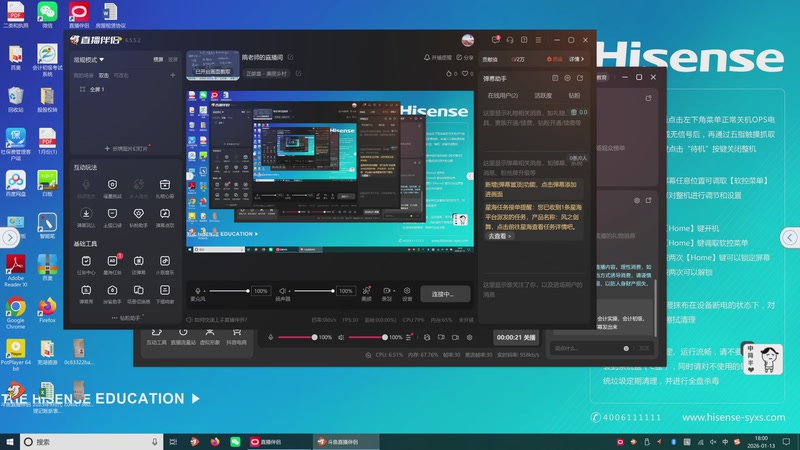The width and height of the screenshot is (800, 450).
Task: Open the 场景切换器 scene switcher tool
Action: 138,293
